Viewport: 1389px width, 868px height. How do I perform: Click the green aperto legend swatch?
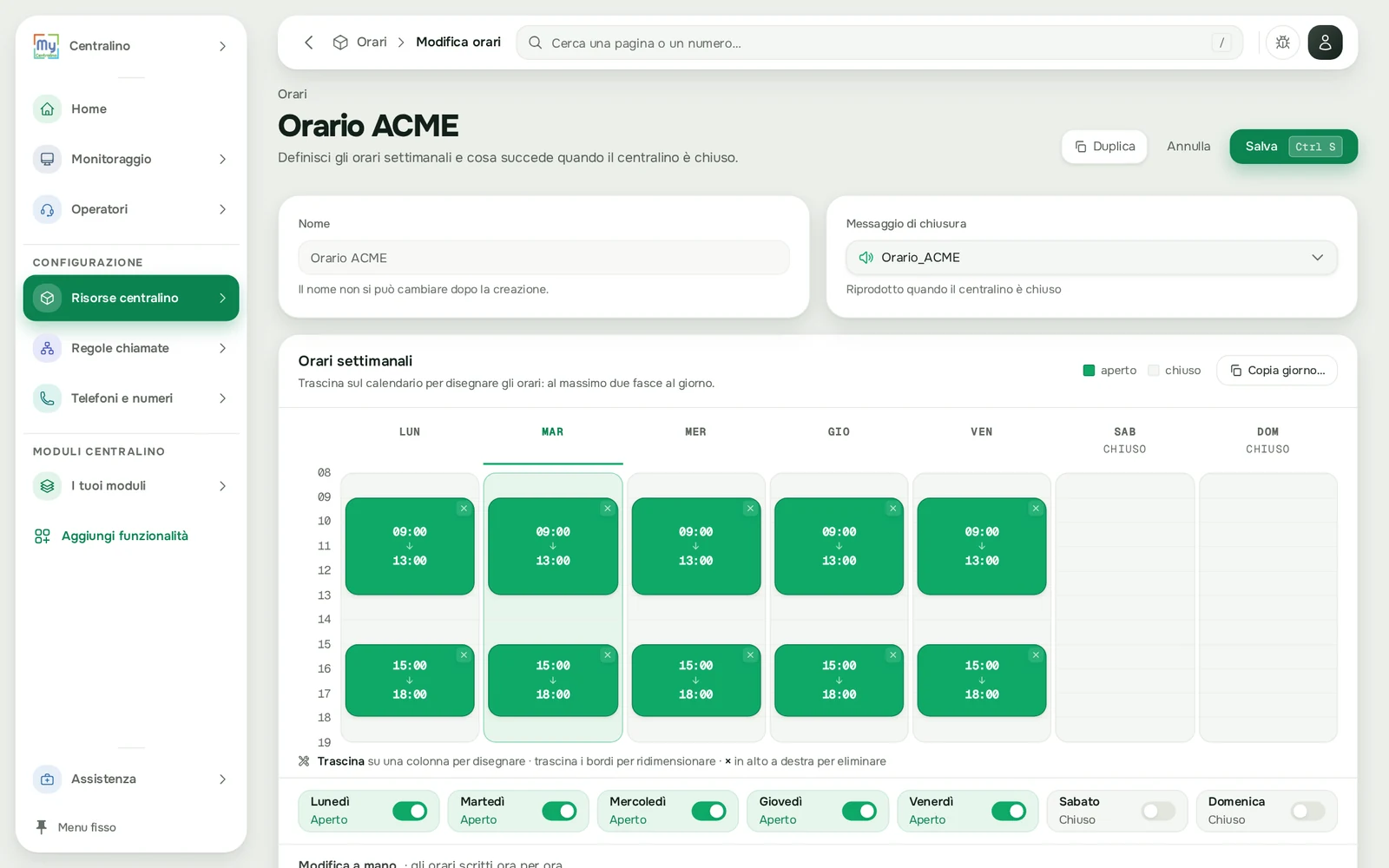pyautogui.click(x=1089, y=371)
